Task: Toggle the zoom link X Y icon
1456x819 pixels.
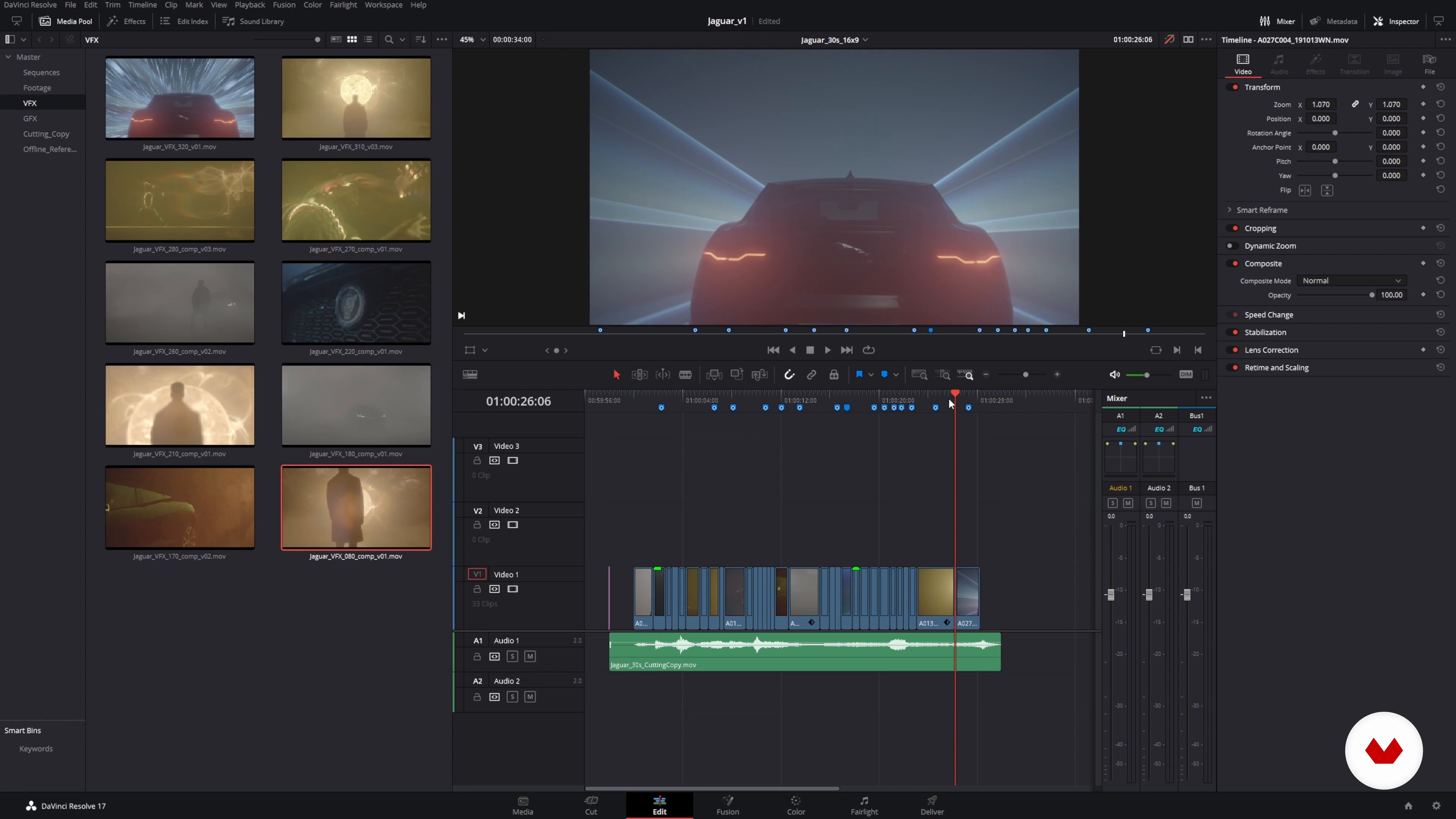Action: 1355,104
